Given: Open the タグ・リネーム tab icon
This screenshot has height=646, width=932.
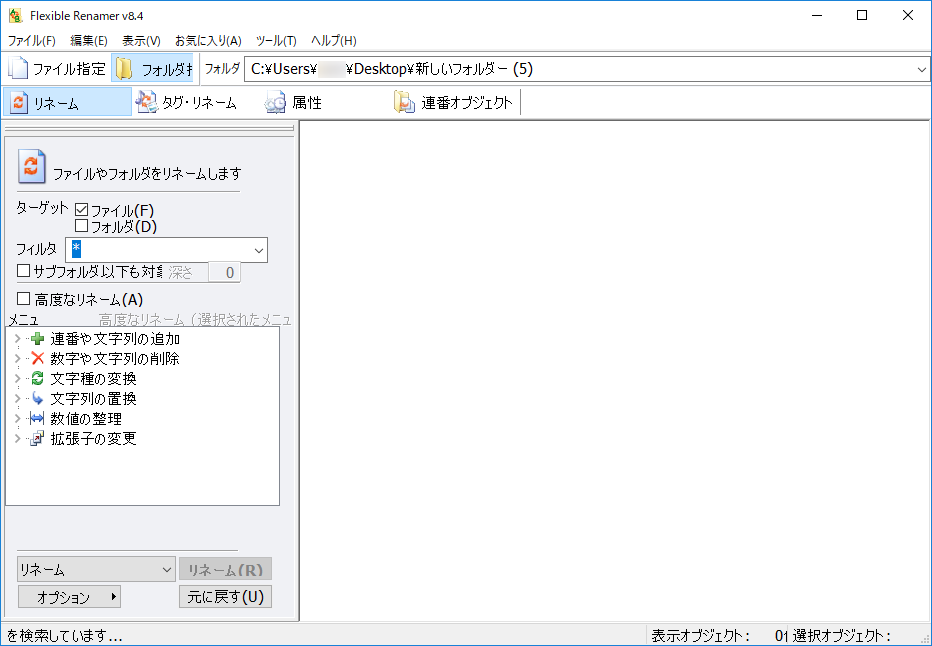Looking at the screenshot, I should click(x=147, y=102).
